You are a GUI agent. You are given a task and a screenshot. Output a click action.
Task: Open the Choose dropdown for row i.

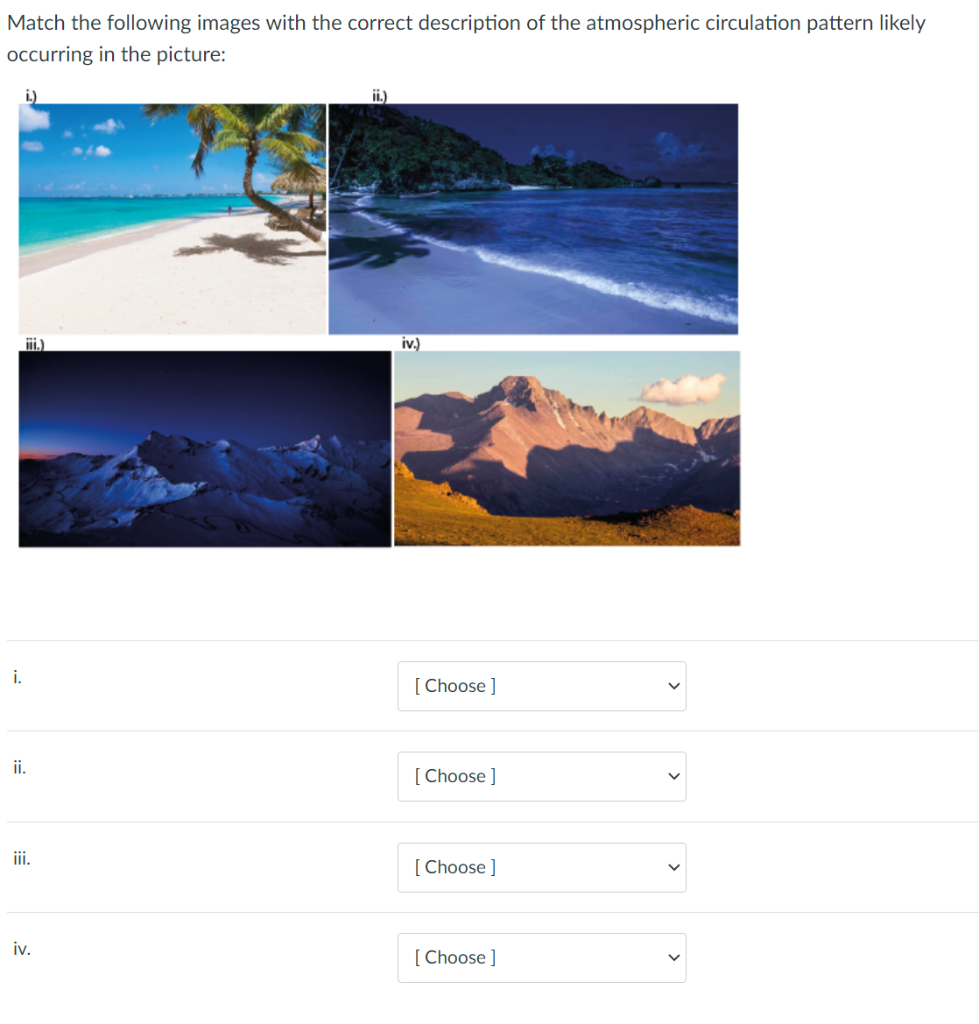(x=541, y=686)
